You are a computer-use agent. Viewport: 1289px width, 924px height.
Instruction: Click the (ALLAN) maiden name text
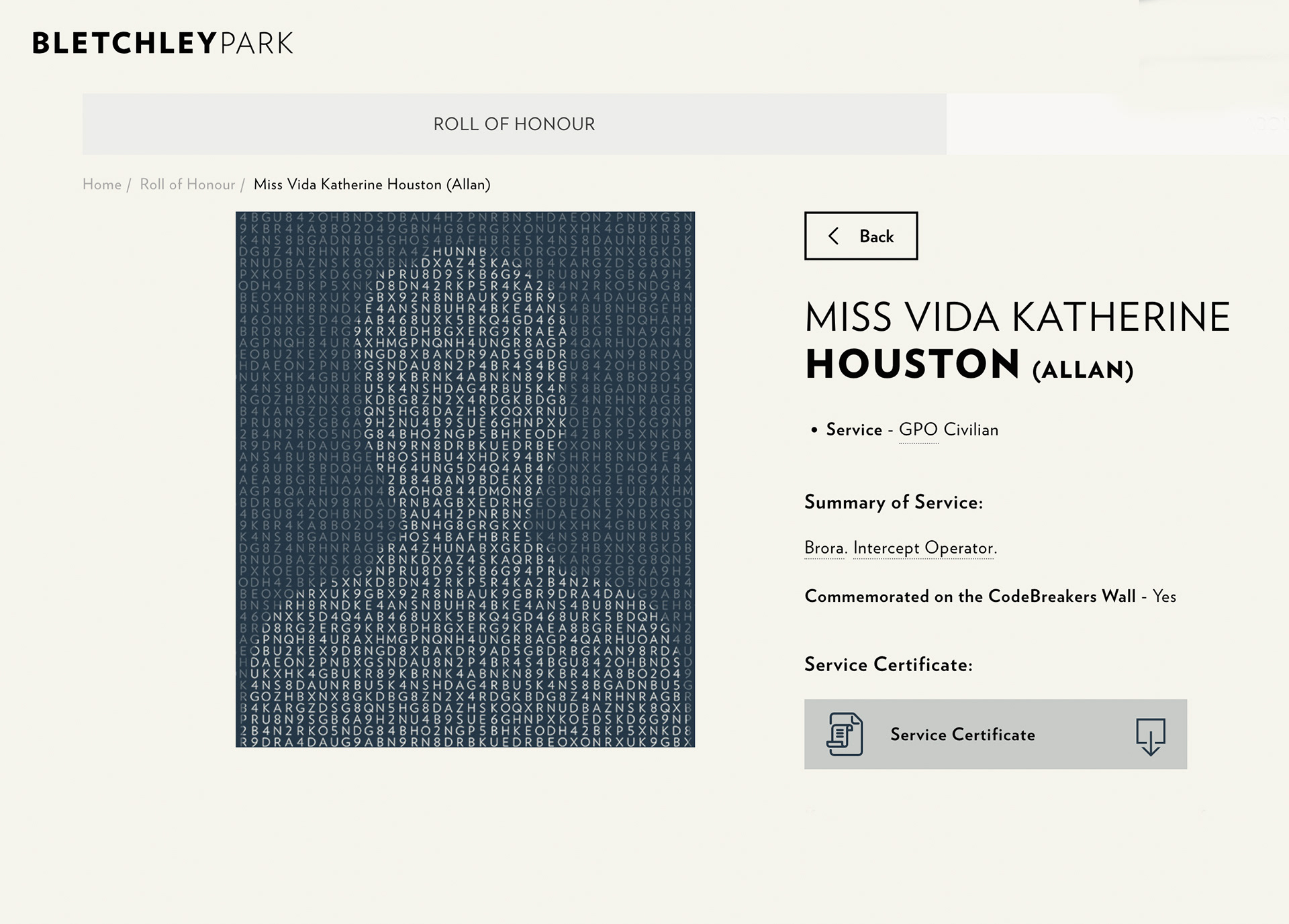pos(1082,370)
